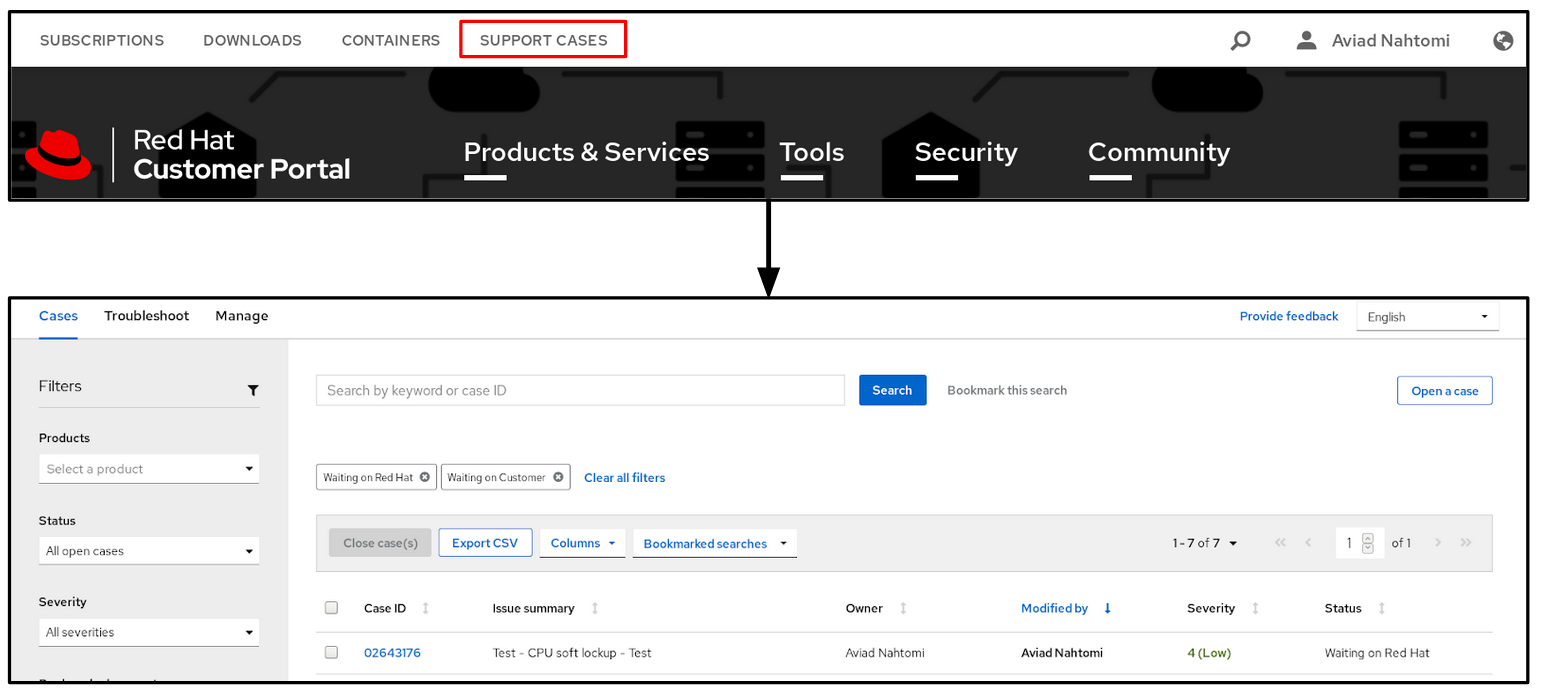Remove the Waiting on Red Hat filter chip
Viewport: 1541px width, 692px height.
click(x=425, y=477)
